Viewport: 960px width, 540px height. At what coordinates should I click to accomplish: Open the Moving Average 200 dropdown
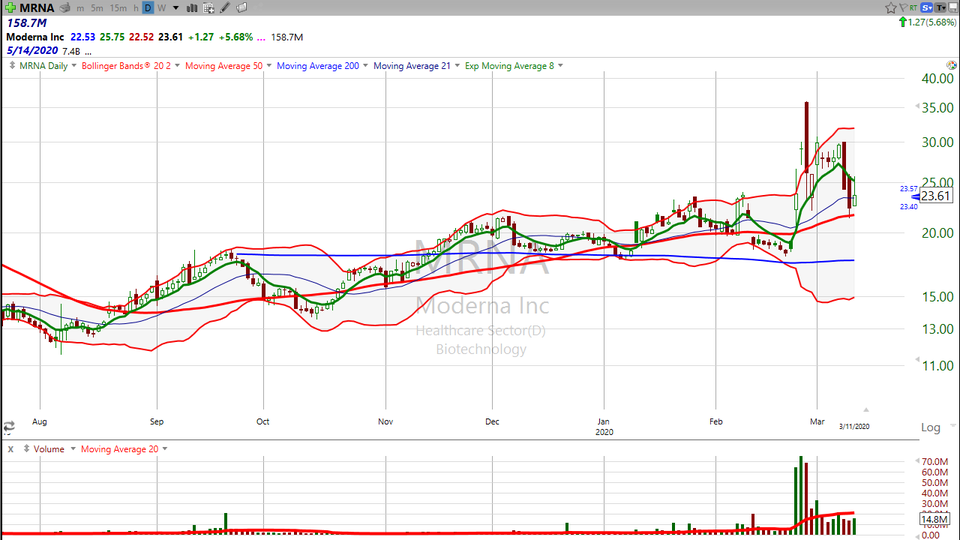tap(366, 66)
